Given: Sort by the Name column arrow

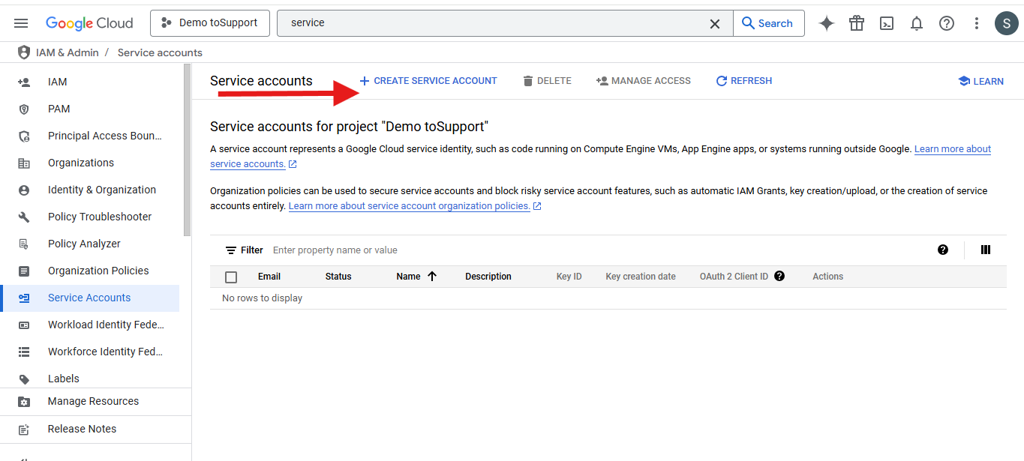Looking at the screenshot, I should coord(432,276).
